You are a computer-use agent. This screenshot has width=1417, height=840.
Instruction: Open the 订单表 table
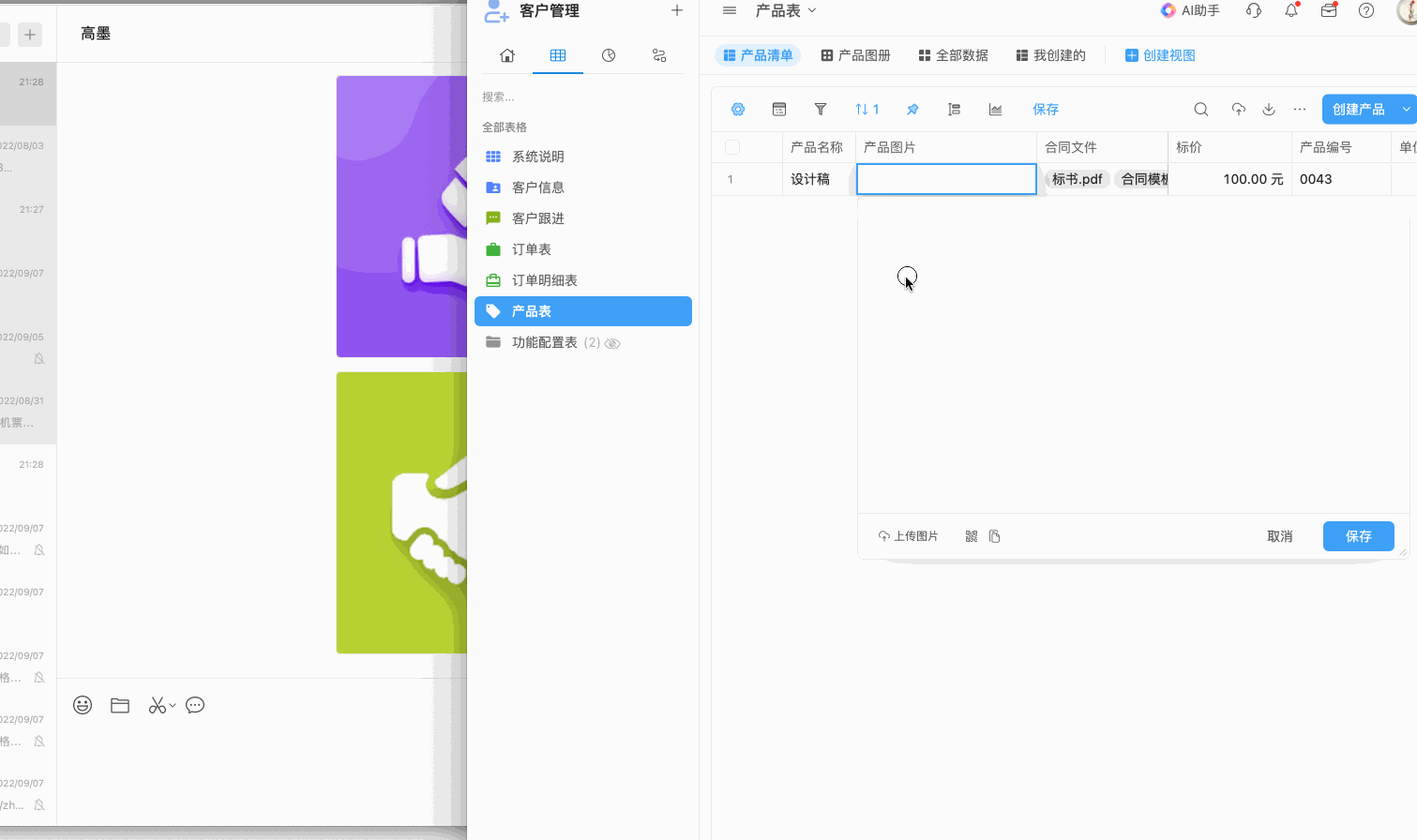pos(583,249)
